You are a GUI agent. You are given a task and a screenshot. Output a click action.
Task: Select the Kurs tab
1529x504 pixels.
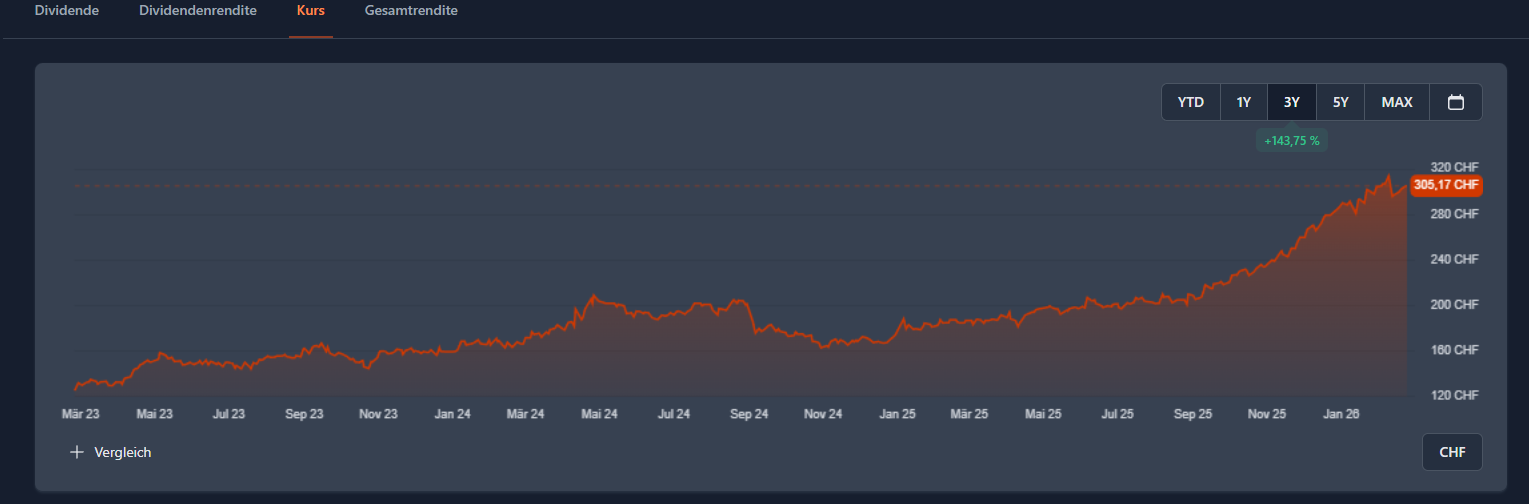coord(311,11)
